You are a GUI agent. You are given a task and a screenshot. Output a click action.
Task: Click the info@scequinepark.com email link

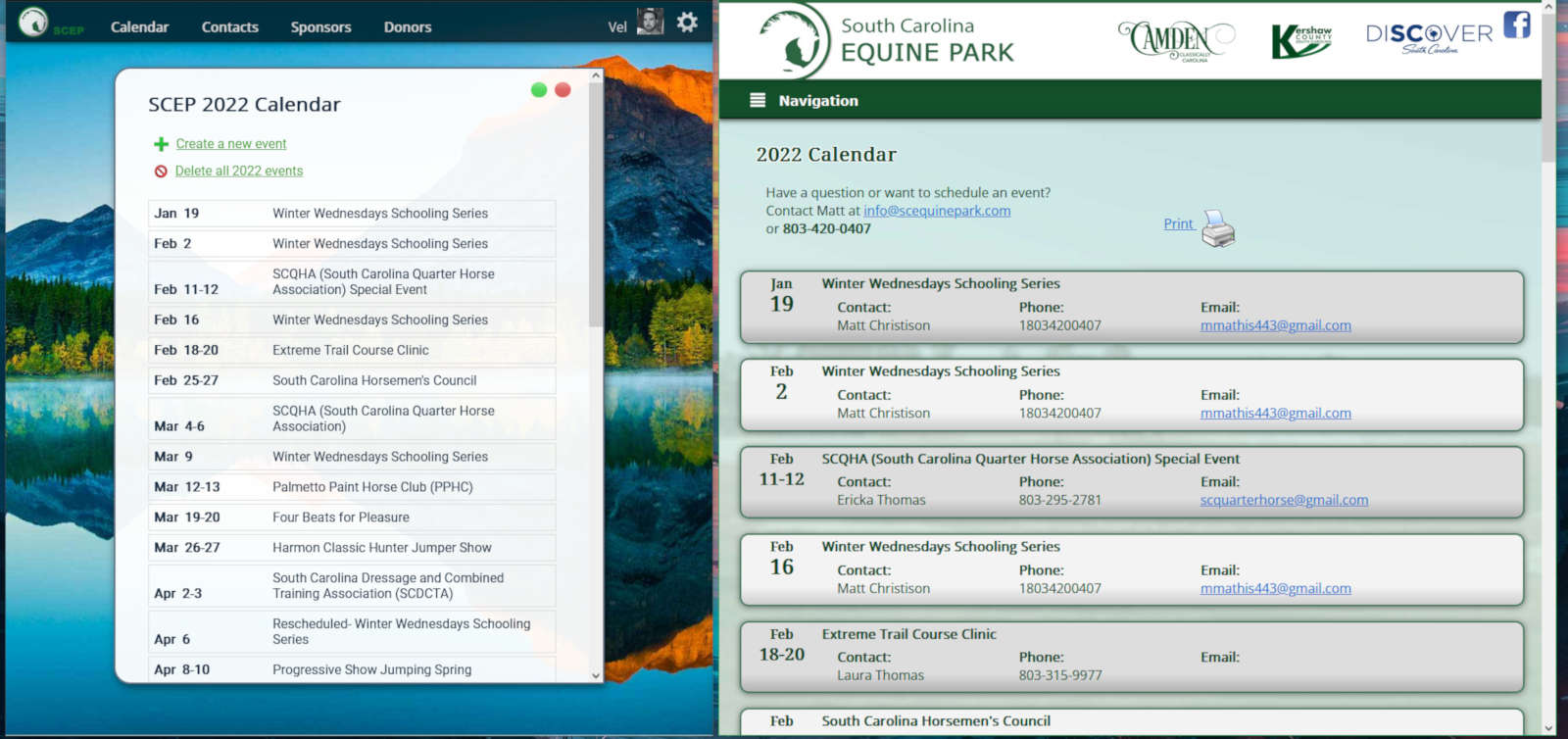click(936, 211)
